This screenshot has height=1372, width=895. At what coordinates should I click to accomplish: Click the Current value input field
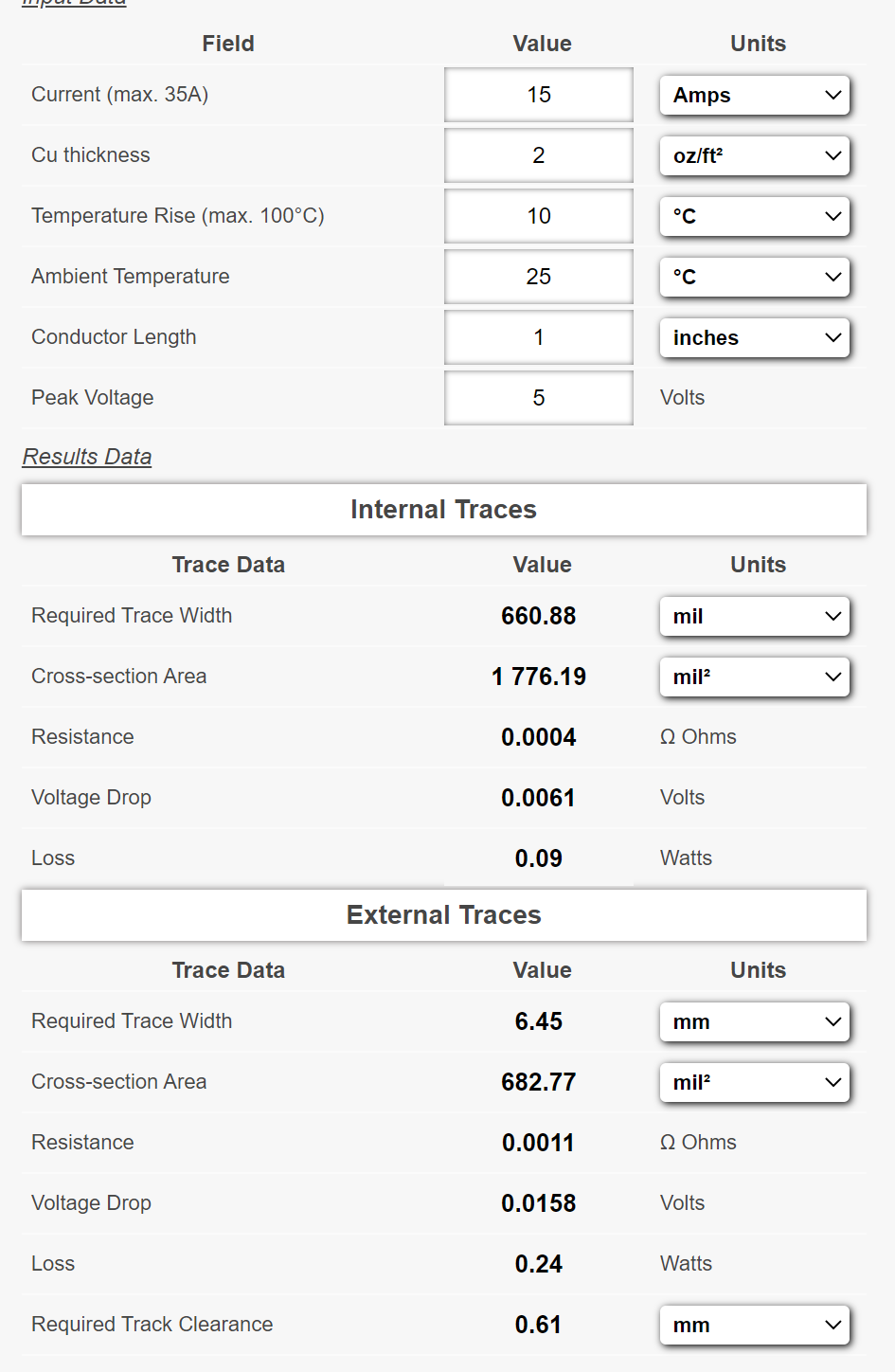[538, 95]
